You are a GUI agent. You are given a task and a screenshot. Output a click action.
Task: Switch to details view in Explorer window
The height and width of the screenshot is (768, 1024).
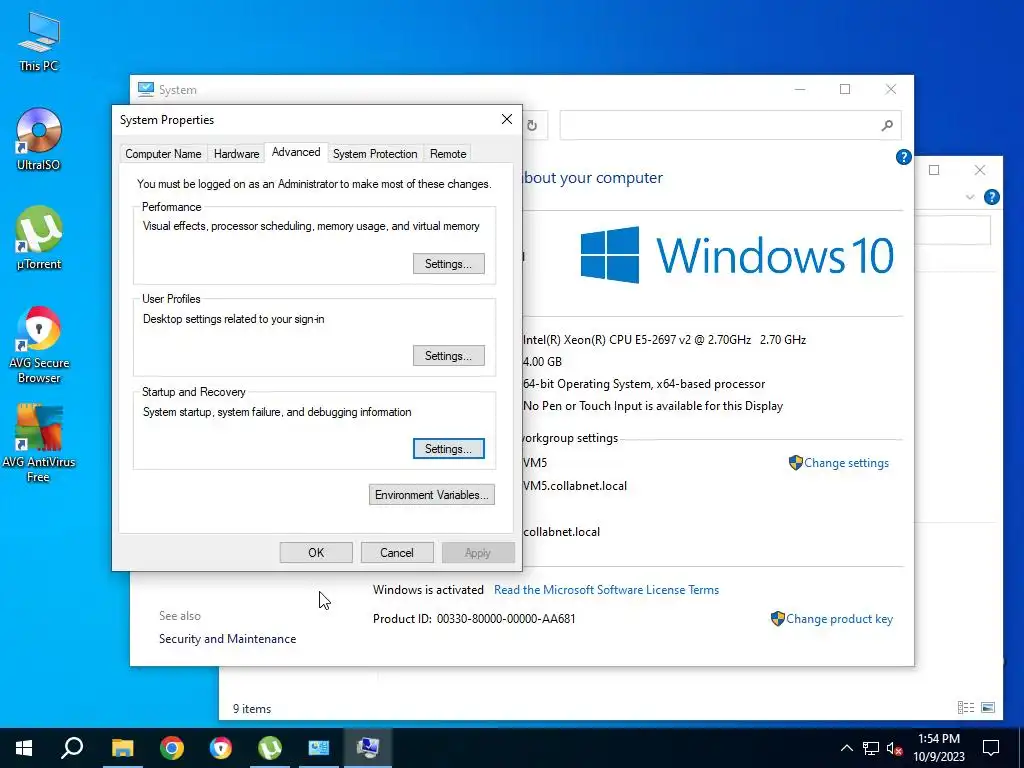pos(966,708)
